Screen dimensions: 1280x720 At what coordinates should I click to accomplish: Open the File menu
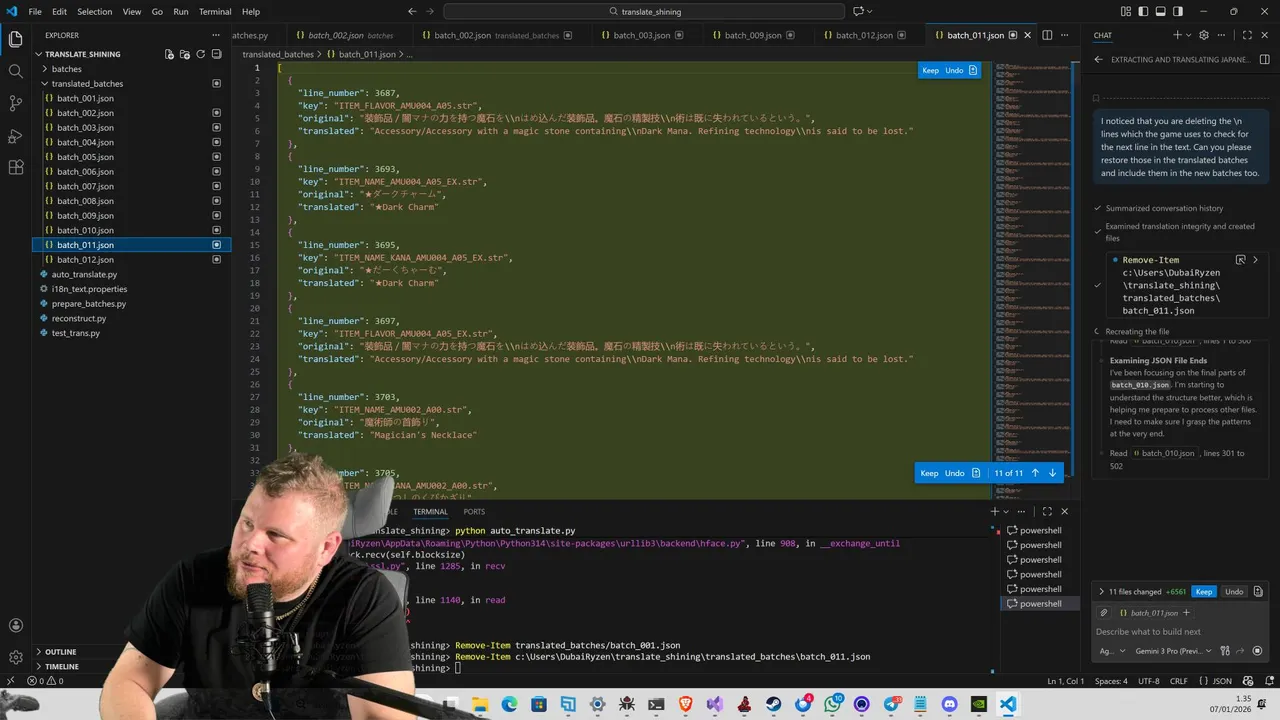pos(35,12)
